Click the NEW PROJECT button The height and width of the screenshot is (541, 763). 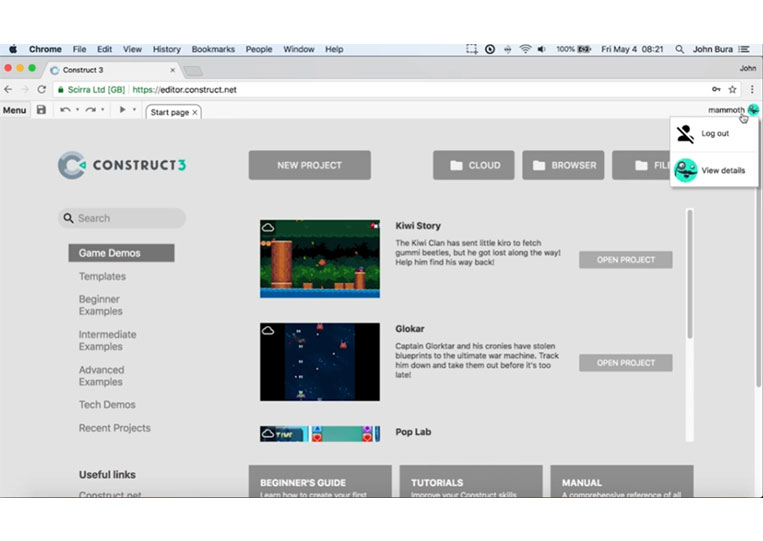[x=309, y=165]
